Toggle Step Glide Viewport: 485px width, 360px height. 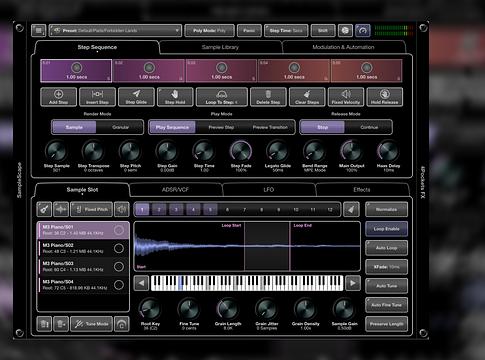coord(136,97)
